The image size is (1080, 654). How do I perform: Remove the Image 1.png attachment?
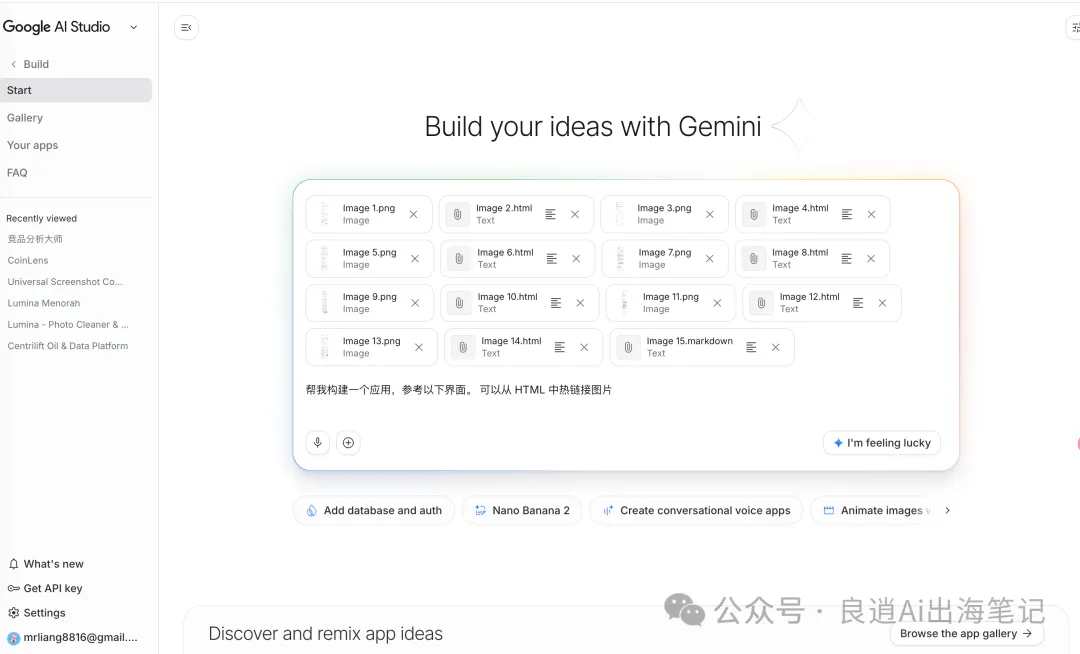pos(413,214)
